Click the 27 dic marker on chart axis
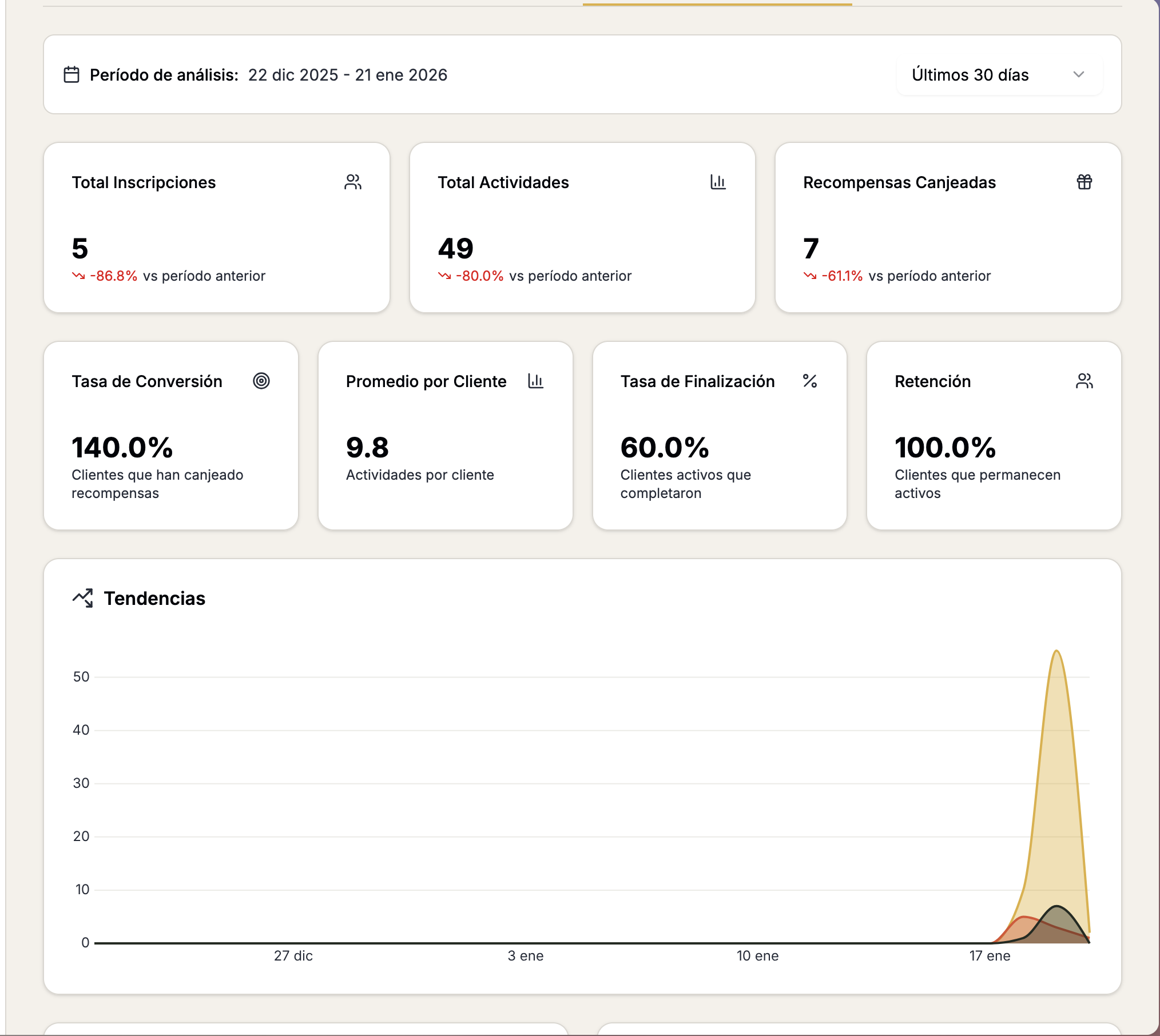The image size is (1160, 1036). pyautogui.click(x=293, y=956)
